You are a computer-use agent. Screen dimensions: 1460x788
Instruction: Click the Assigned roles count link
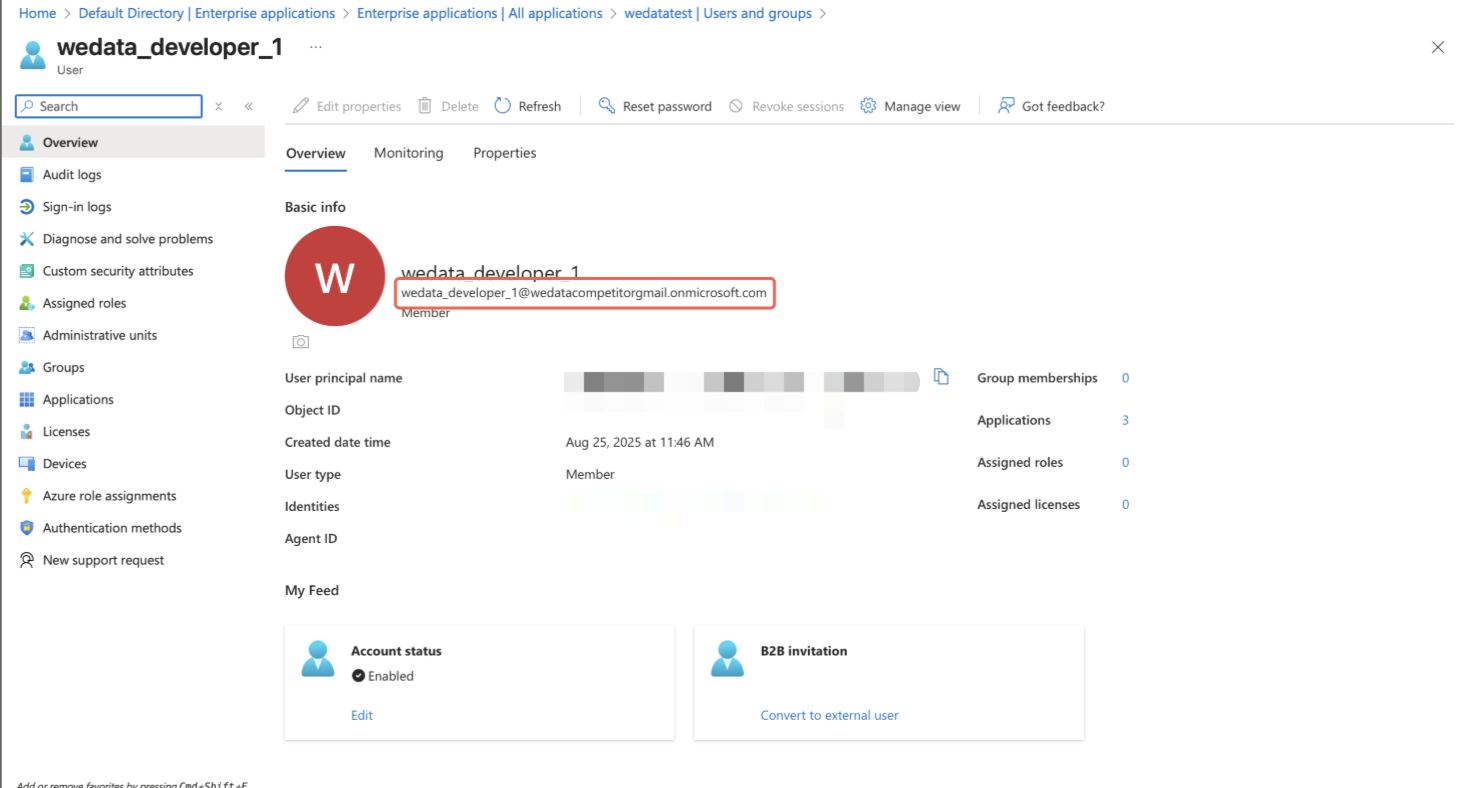[x=1125, y=462]
